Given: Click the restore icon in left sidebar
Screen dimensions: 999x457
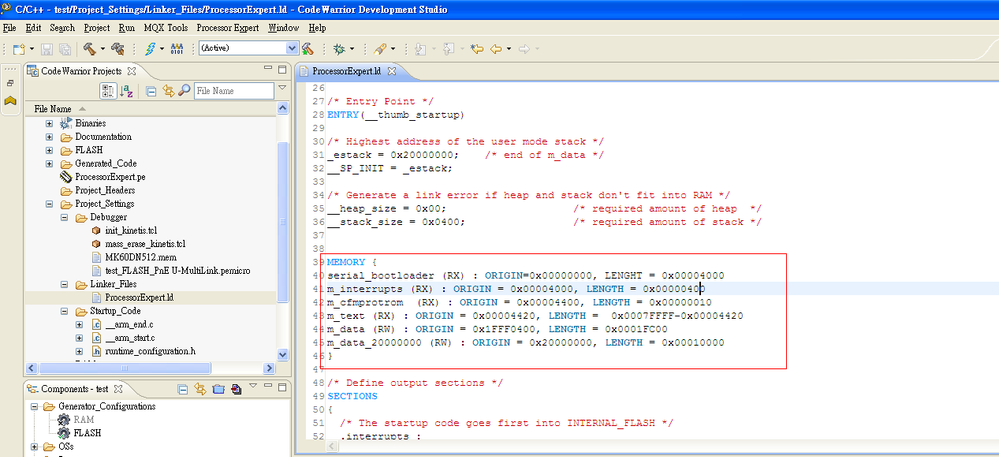Looking at the screenshot, I should tap(10, 83).
